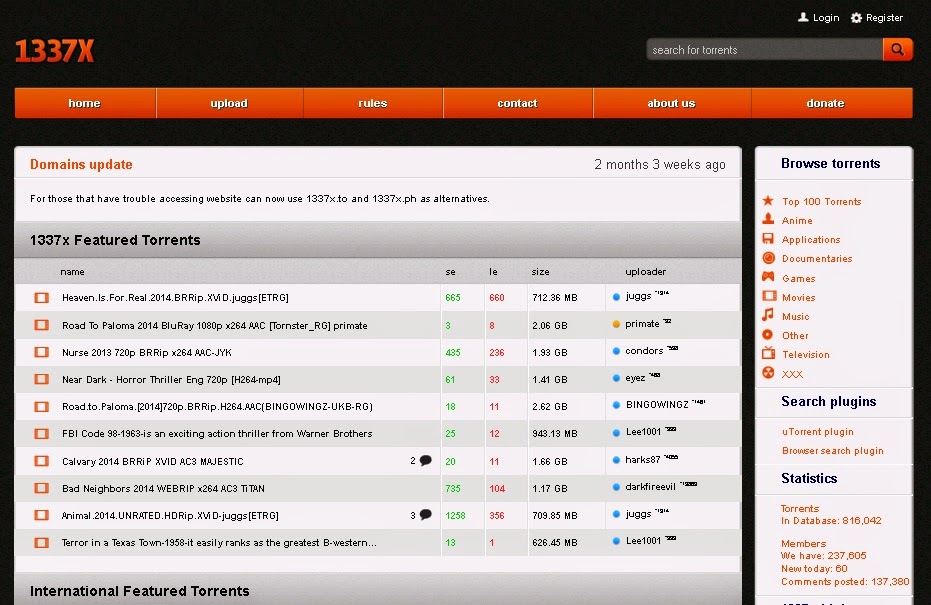Tick checkbox beside Nurse 2013 torrent

tap(40, 352)
